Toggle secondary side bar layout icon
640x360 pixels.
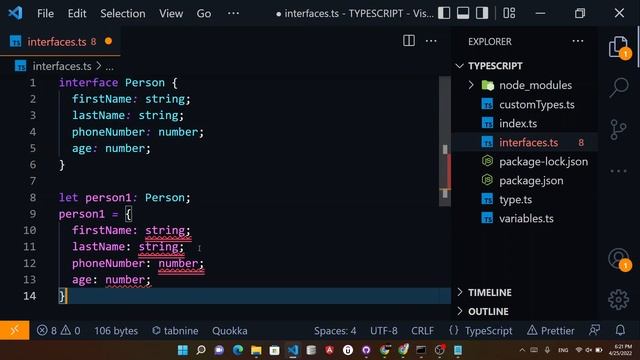482,13
